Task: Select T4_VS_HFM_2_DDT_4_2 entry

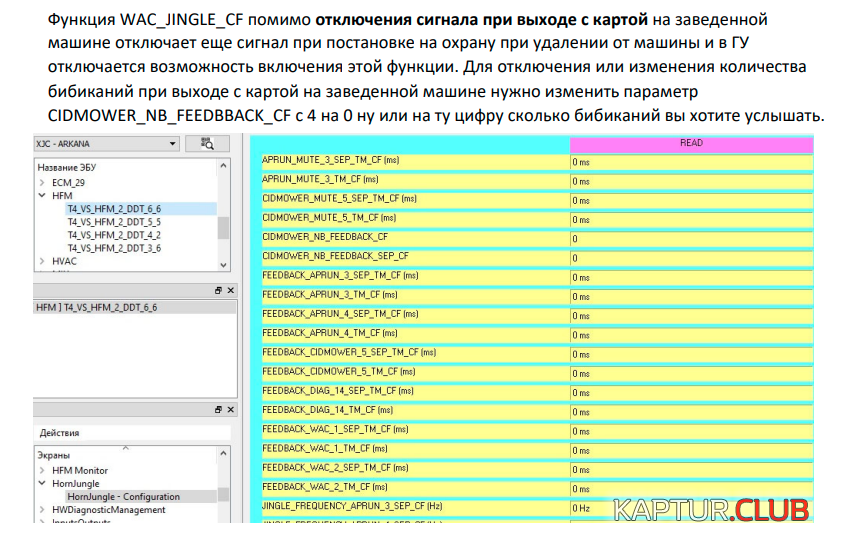Action: click(113, 235)
